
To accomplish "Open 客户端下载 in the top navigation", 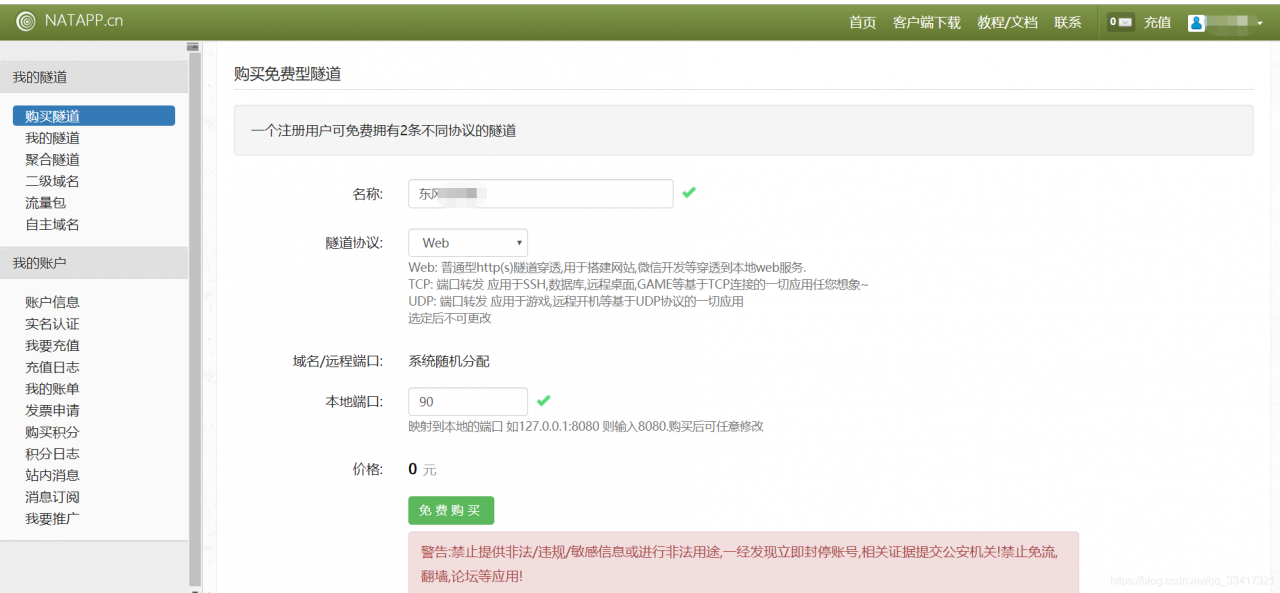I will (926, 22).
